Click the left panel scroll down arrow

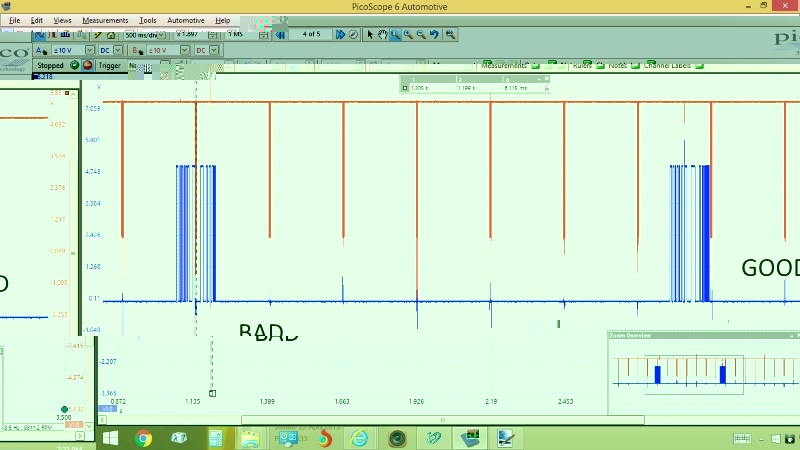pyautogui.click(x=89, y=426)
